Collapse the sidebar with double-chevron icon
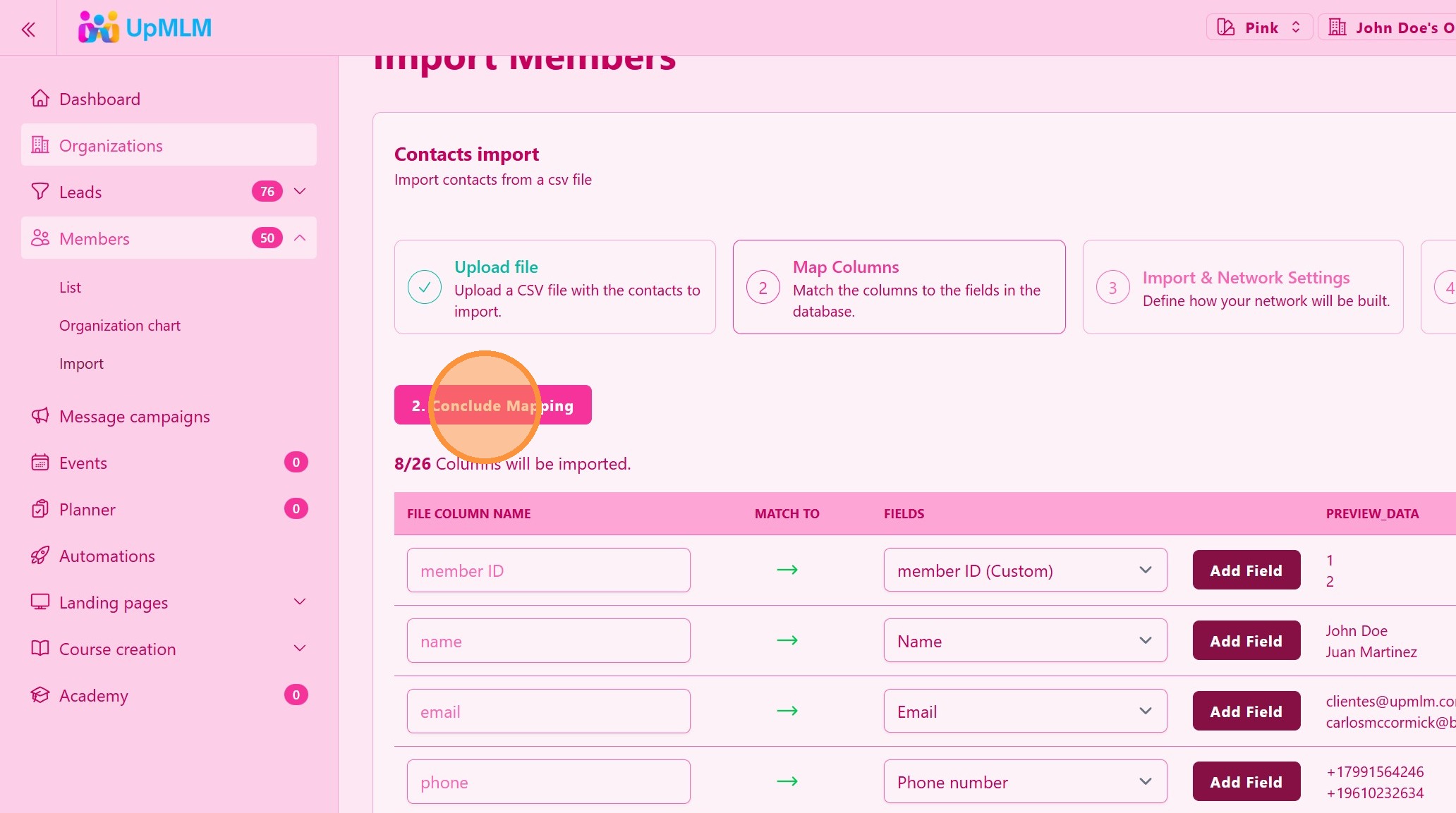 click(x=28, y=29)
